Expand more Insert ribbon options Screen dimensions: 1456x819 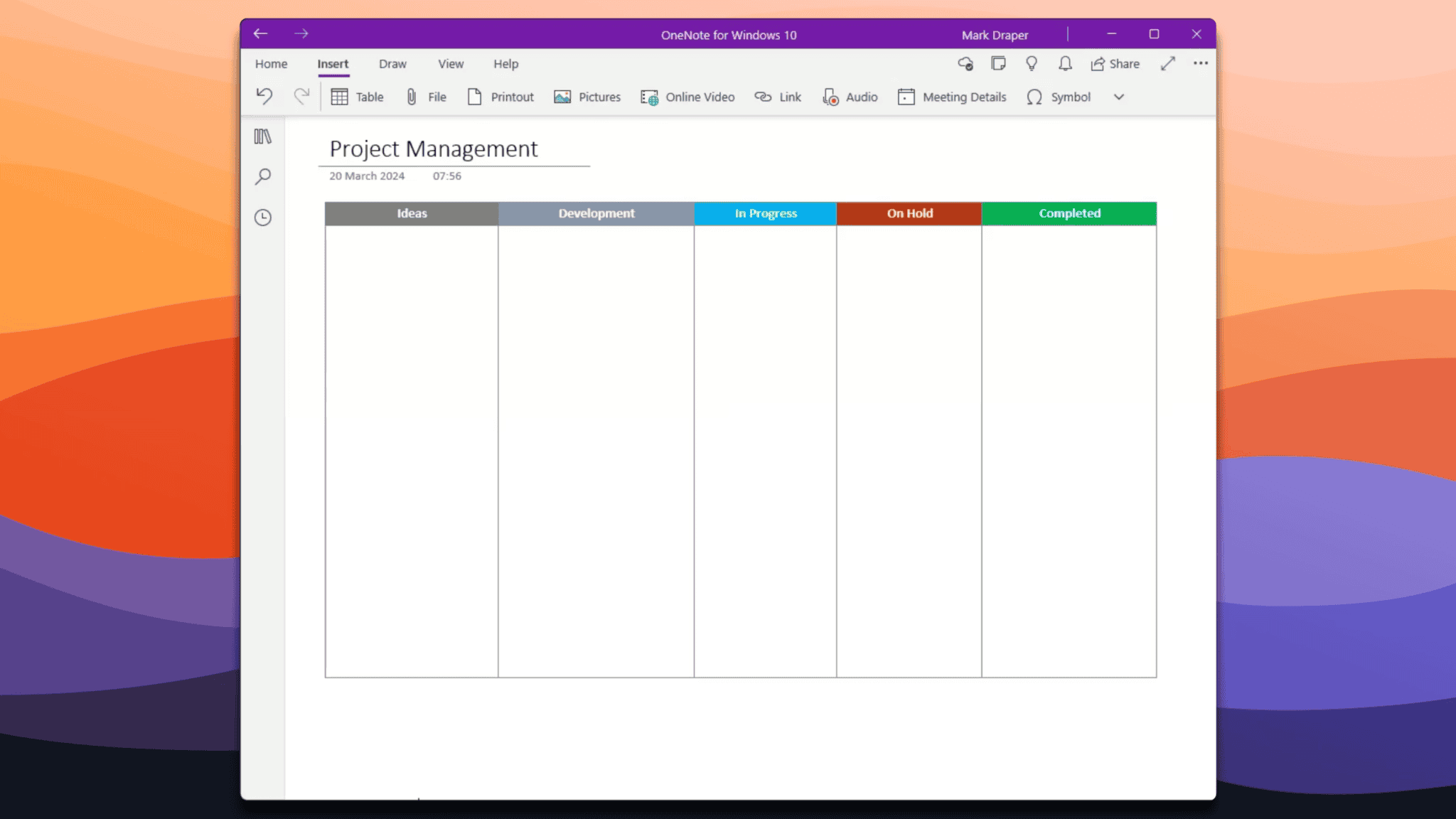coord(1118,97)
